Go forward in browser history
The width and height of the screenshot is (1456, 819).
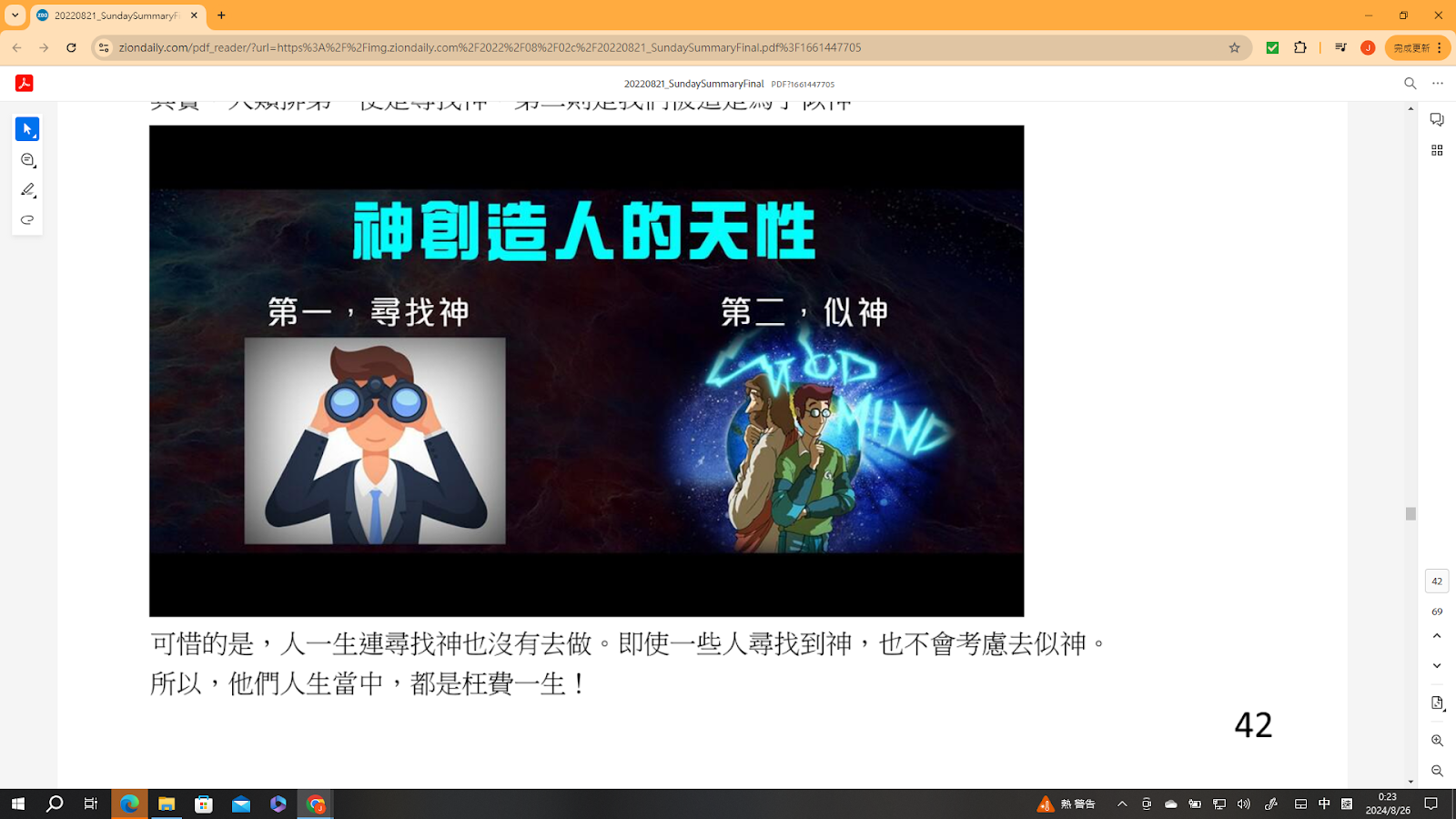coord(44,47)
